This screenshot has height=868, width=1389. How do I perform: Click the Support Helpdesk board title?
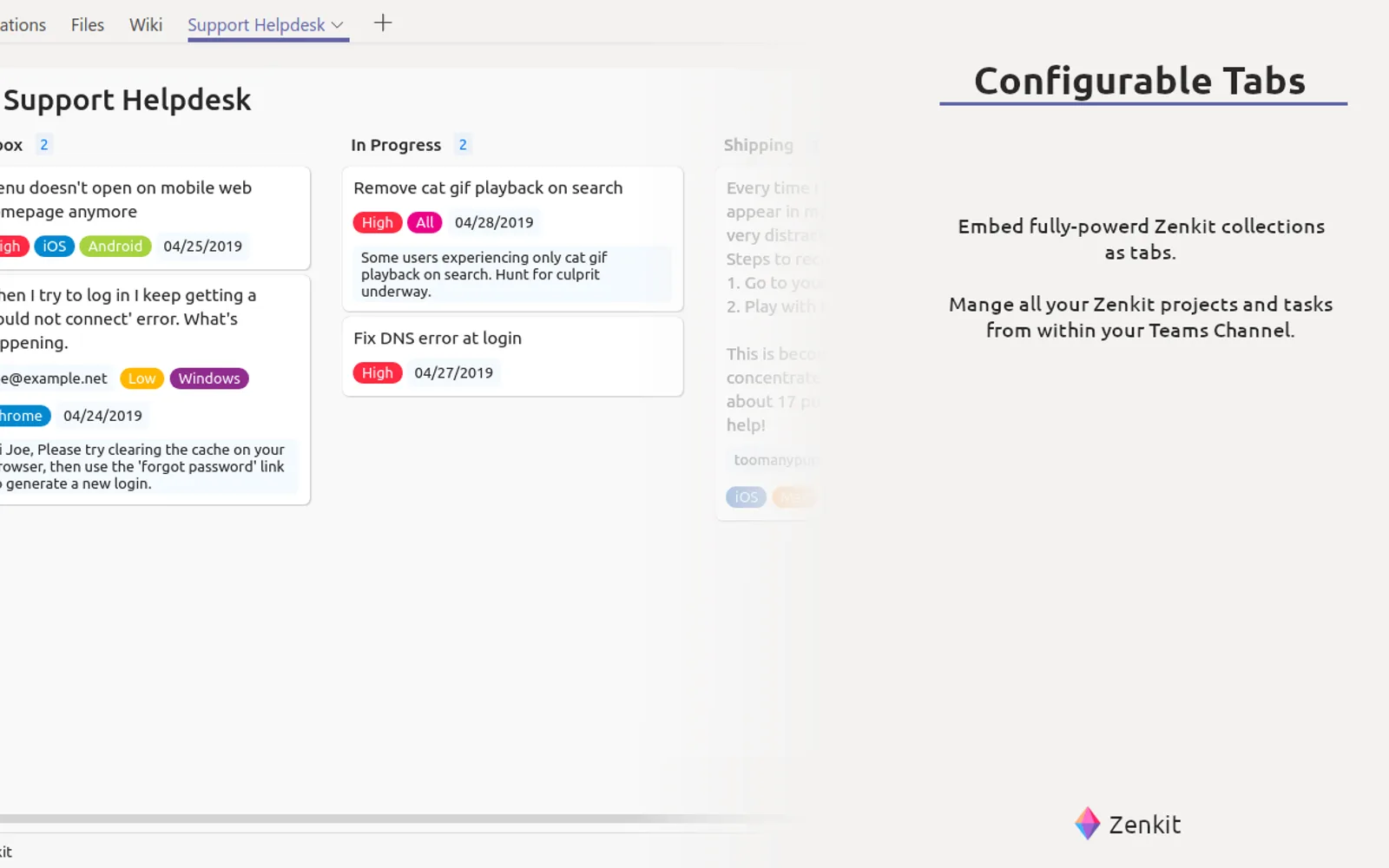[127, 100]
